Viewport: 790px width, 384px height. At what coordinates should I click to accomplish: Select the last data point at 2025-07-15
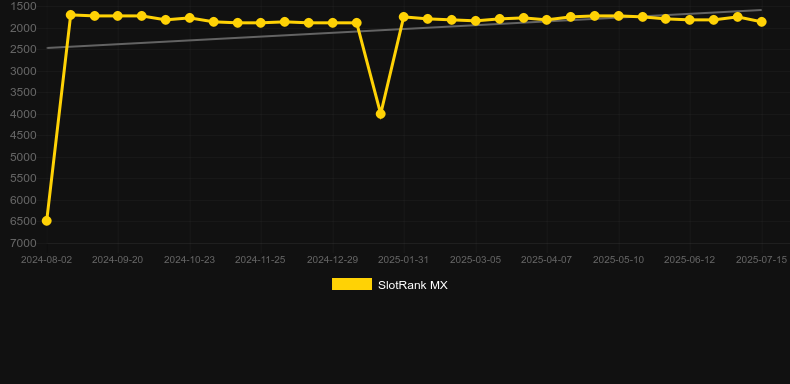point(761,22)
